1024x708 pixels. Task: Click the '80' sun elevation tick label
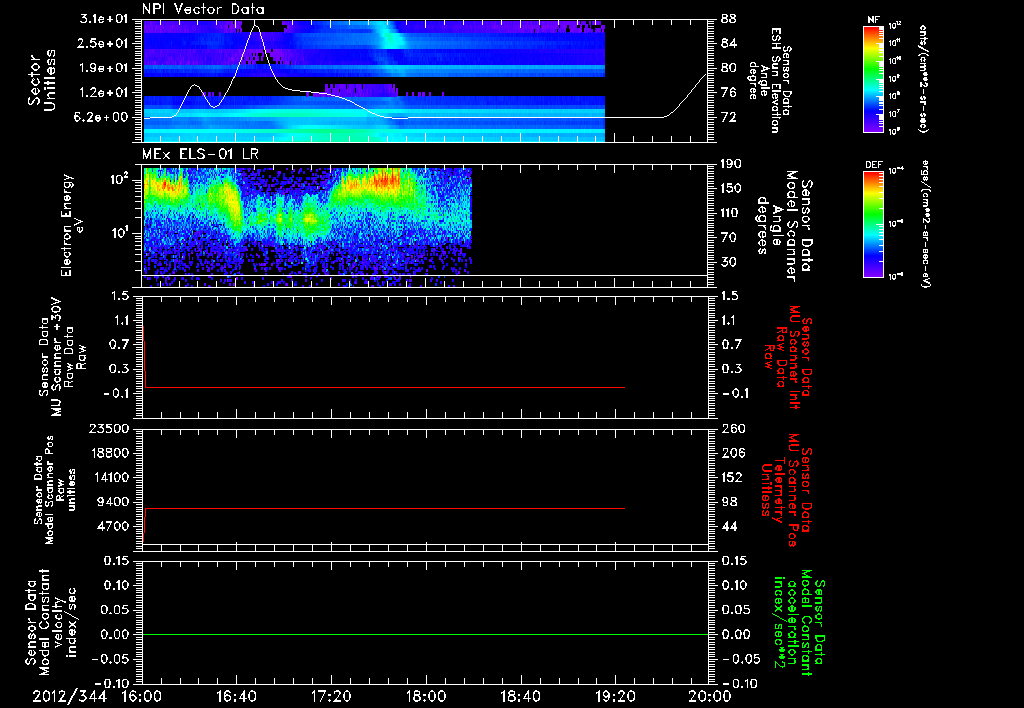(x=728, y=68)
